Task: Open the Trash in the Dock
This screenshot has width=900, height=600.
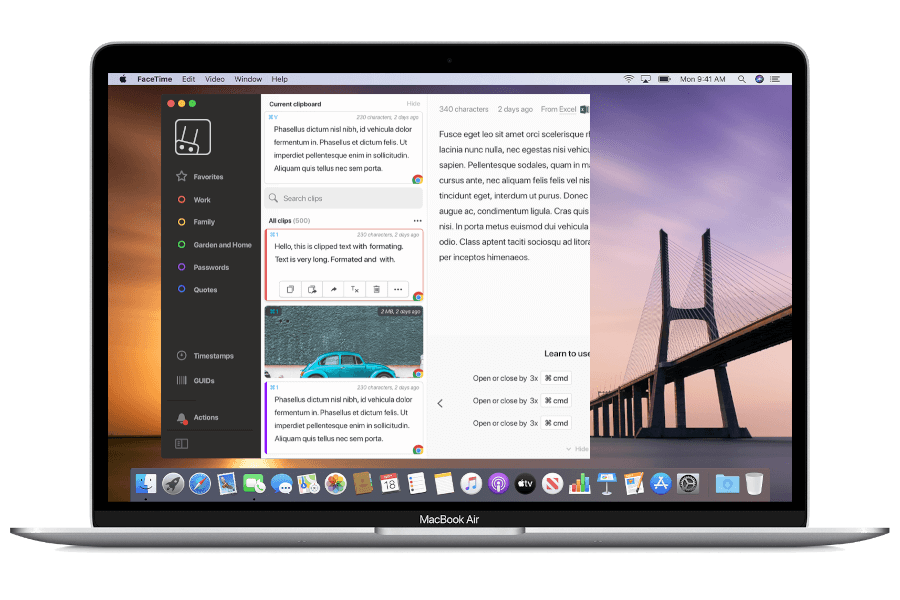Action: tap(754, 483)
